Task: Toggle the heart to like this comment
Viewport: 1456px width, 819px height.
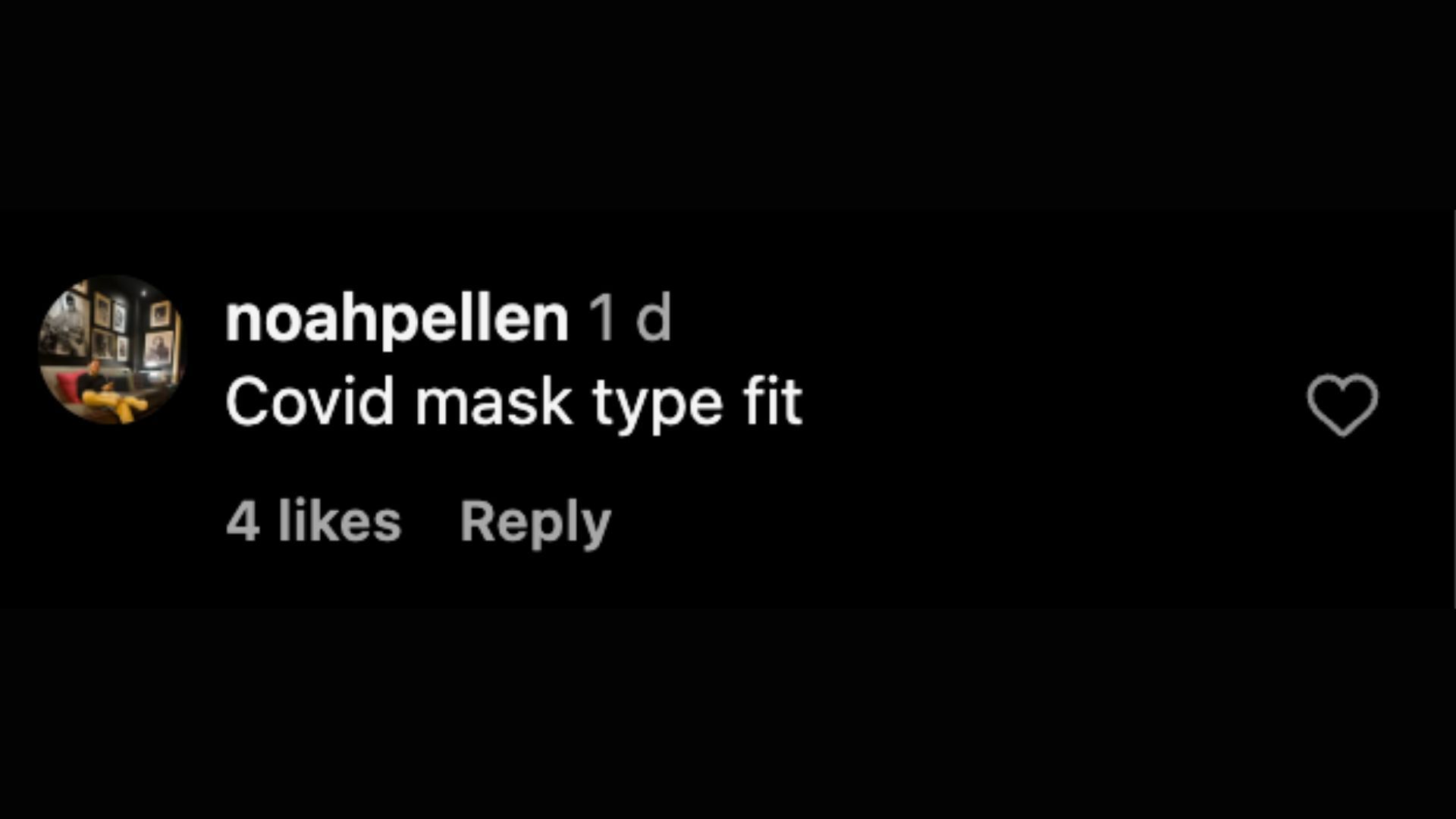Action: [x=1342, y=405]
